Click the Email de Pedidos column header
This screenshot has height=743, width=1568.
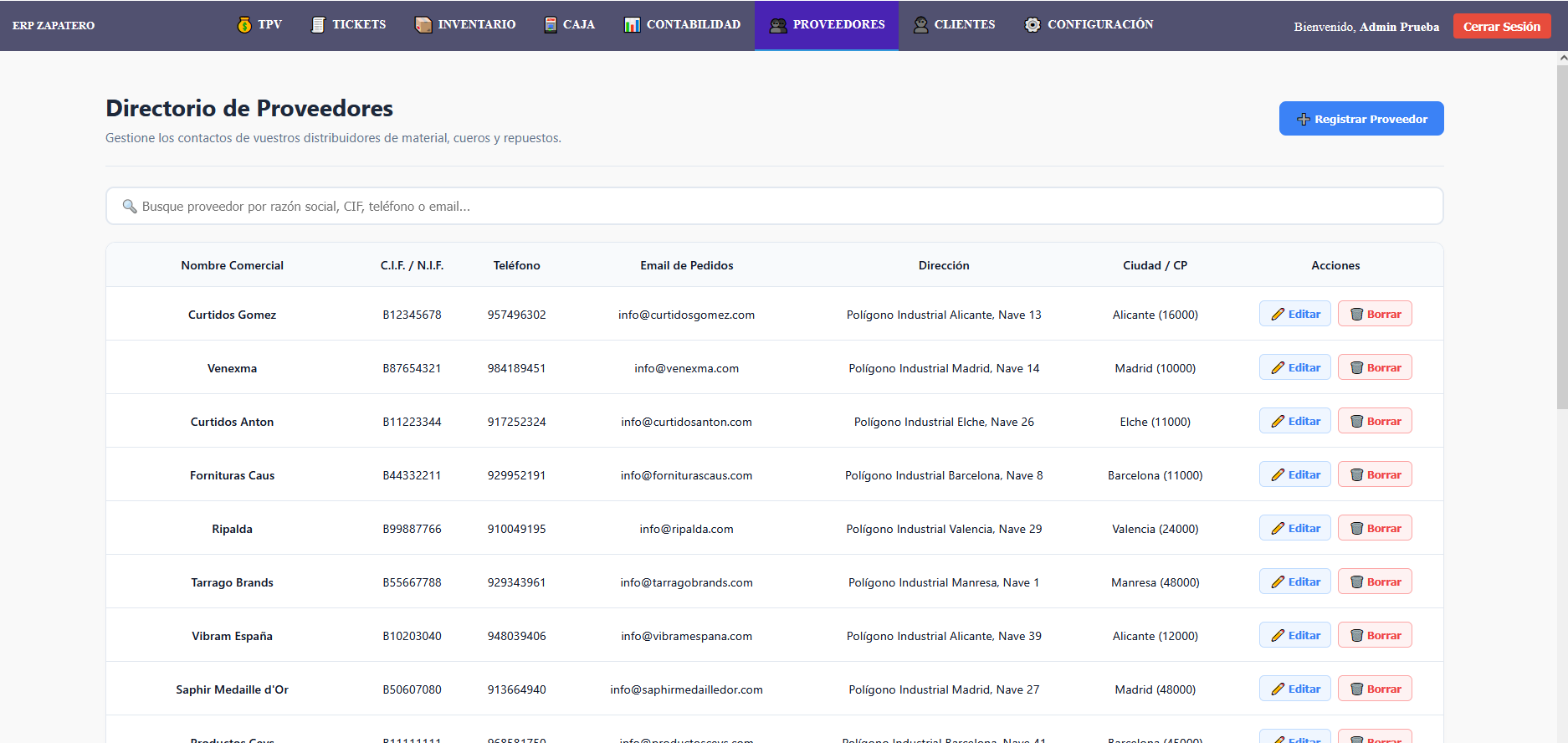pyautogui.click(x=687, y=265)
